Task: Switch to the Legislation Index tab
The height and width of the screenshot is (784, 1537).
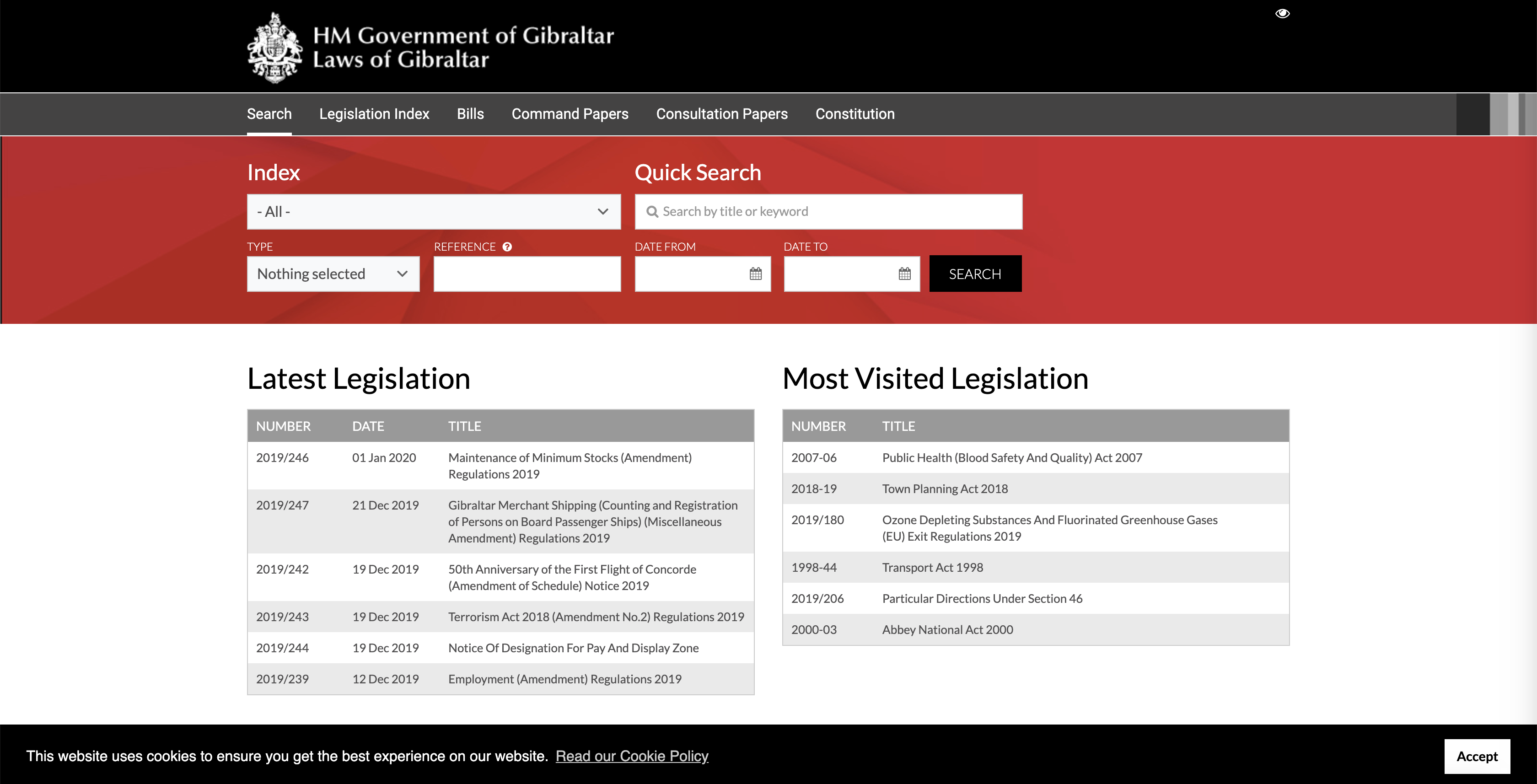Action: [374, 114]
